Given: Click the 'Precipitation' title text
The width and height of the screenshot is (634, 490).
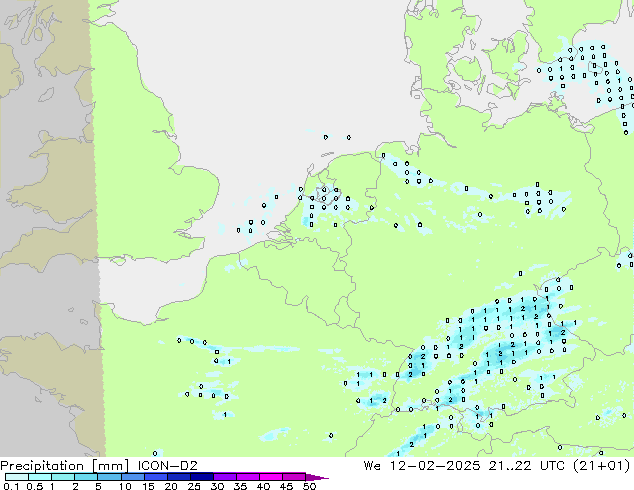Looking at the screenshot, I should 42,466.
